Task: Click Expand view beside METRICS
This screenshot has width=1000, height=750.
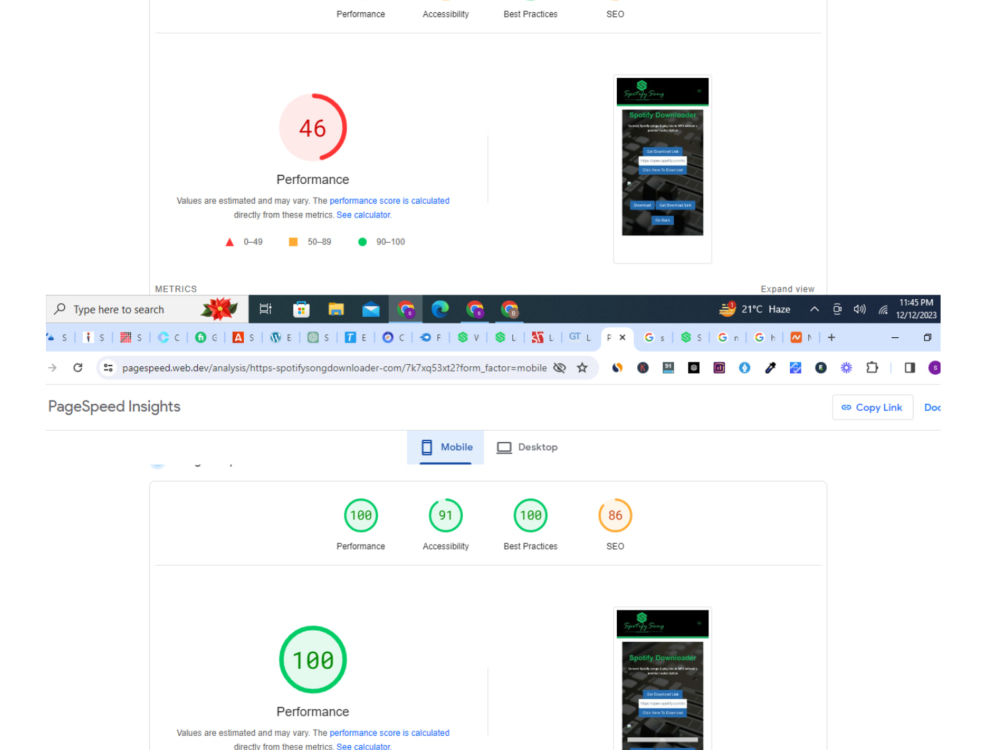Action: [787, 289]
